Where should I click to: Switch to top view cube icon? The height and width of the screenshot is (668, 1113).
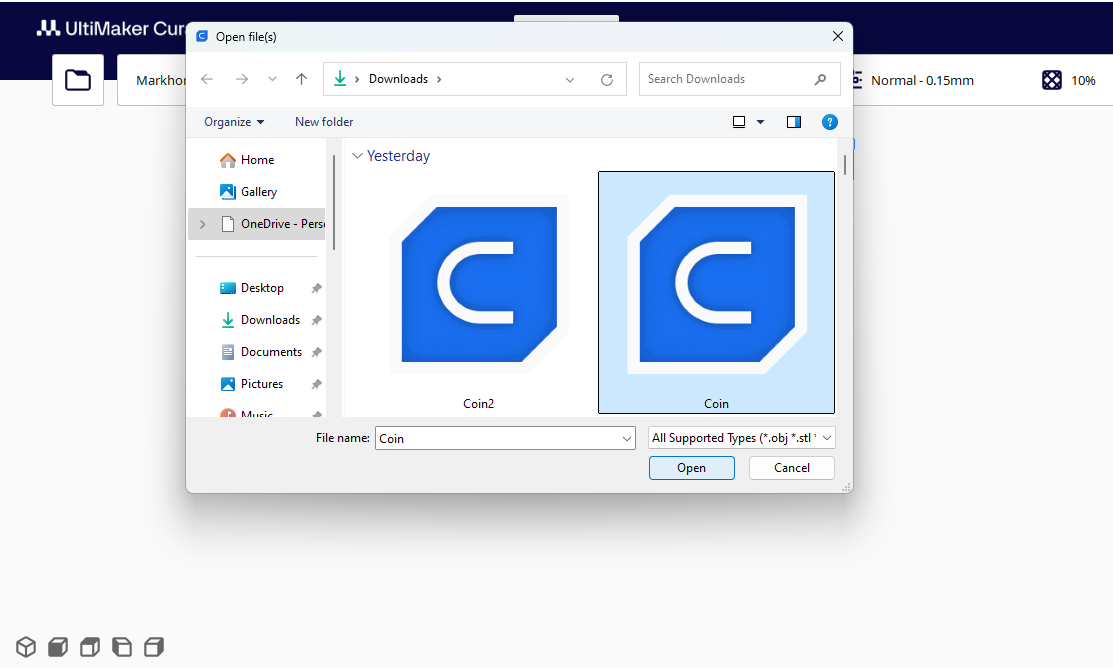[90, 647]
